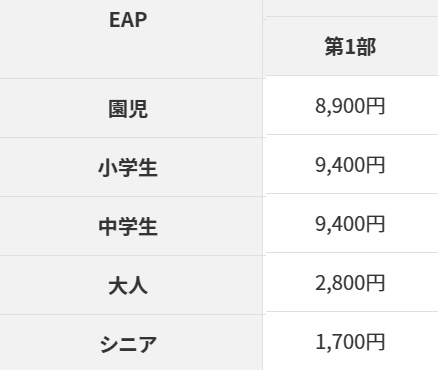438x370 pixels.
Task: Click the 2,800円 price cell
Action: pyautogui.click(x=352, y=282)
